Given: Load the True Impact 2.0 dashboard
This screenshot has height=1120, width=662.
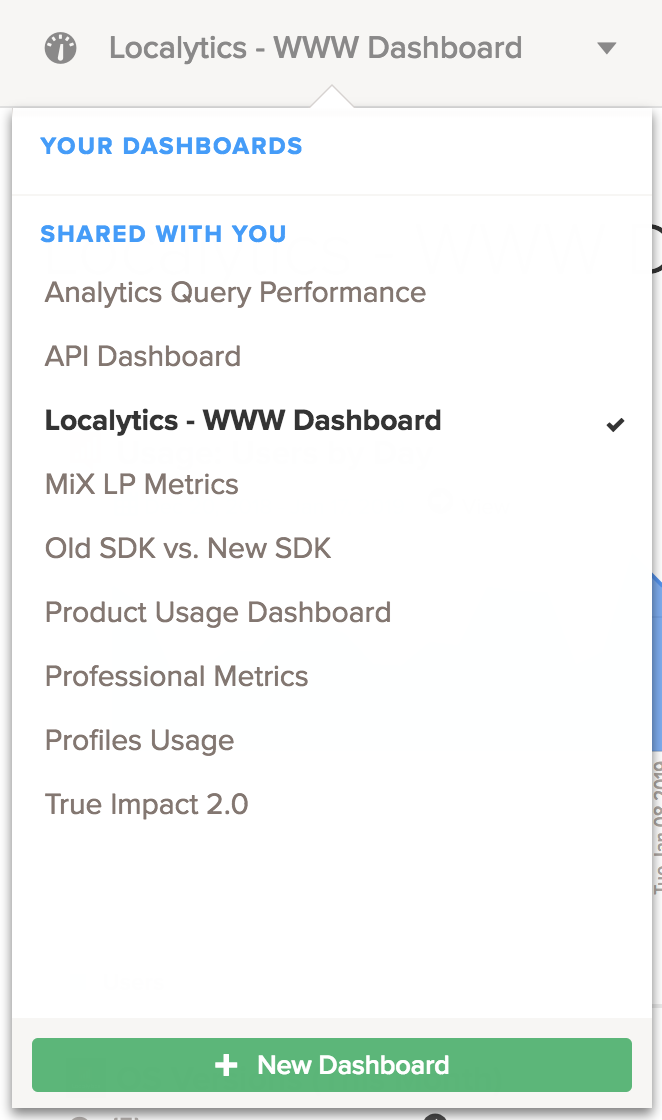Looking at the screenshot, I should (147, 805).
